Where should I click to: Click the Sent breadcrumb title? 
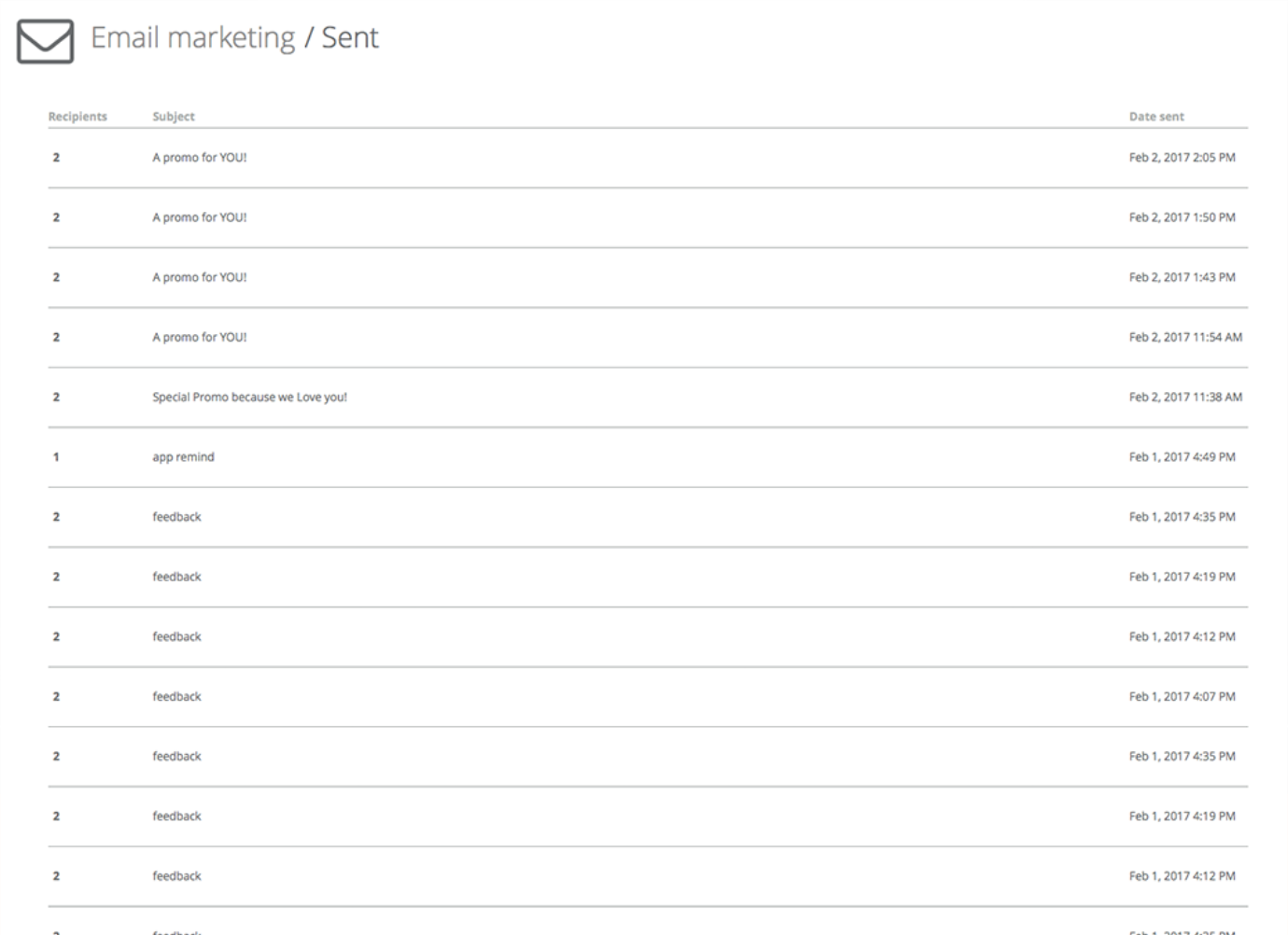[x=350, y=37]
